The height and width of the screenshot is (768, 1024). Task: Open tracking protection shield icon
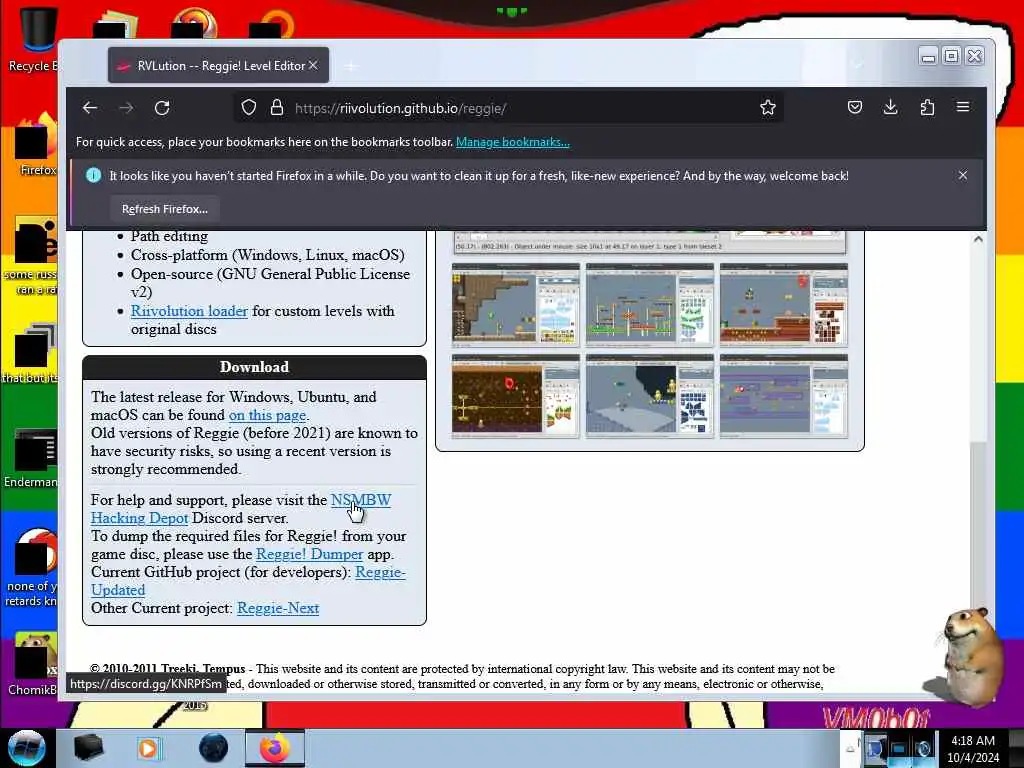click(249, 108)
